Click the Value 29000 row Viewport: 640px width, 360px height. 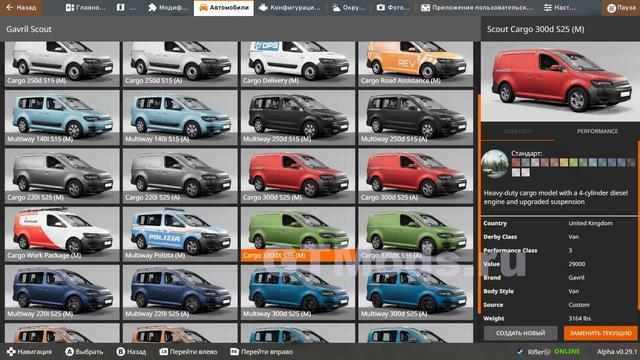(560, 264)
